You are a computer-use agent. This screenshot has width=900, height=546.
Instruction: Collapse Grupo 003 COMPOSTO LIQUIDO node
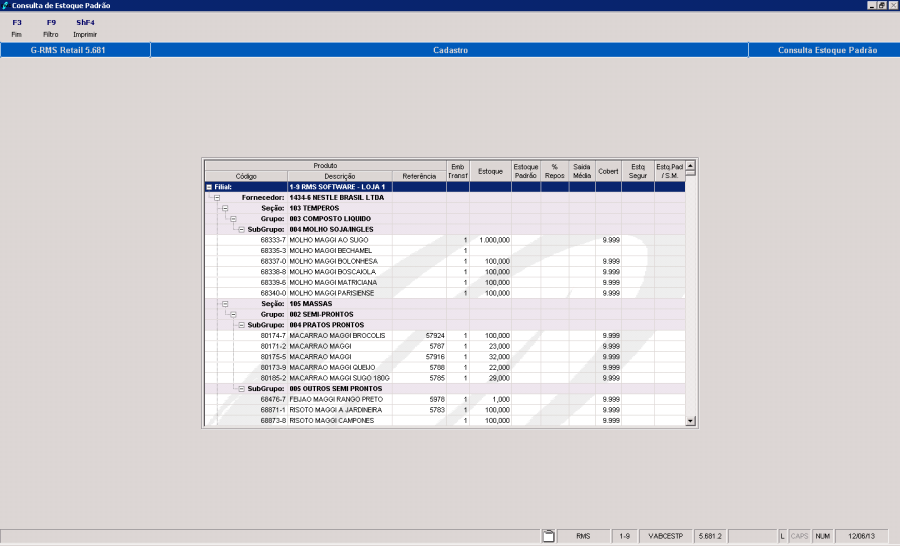point(233,219)
